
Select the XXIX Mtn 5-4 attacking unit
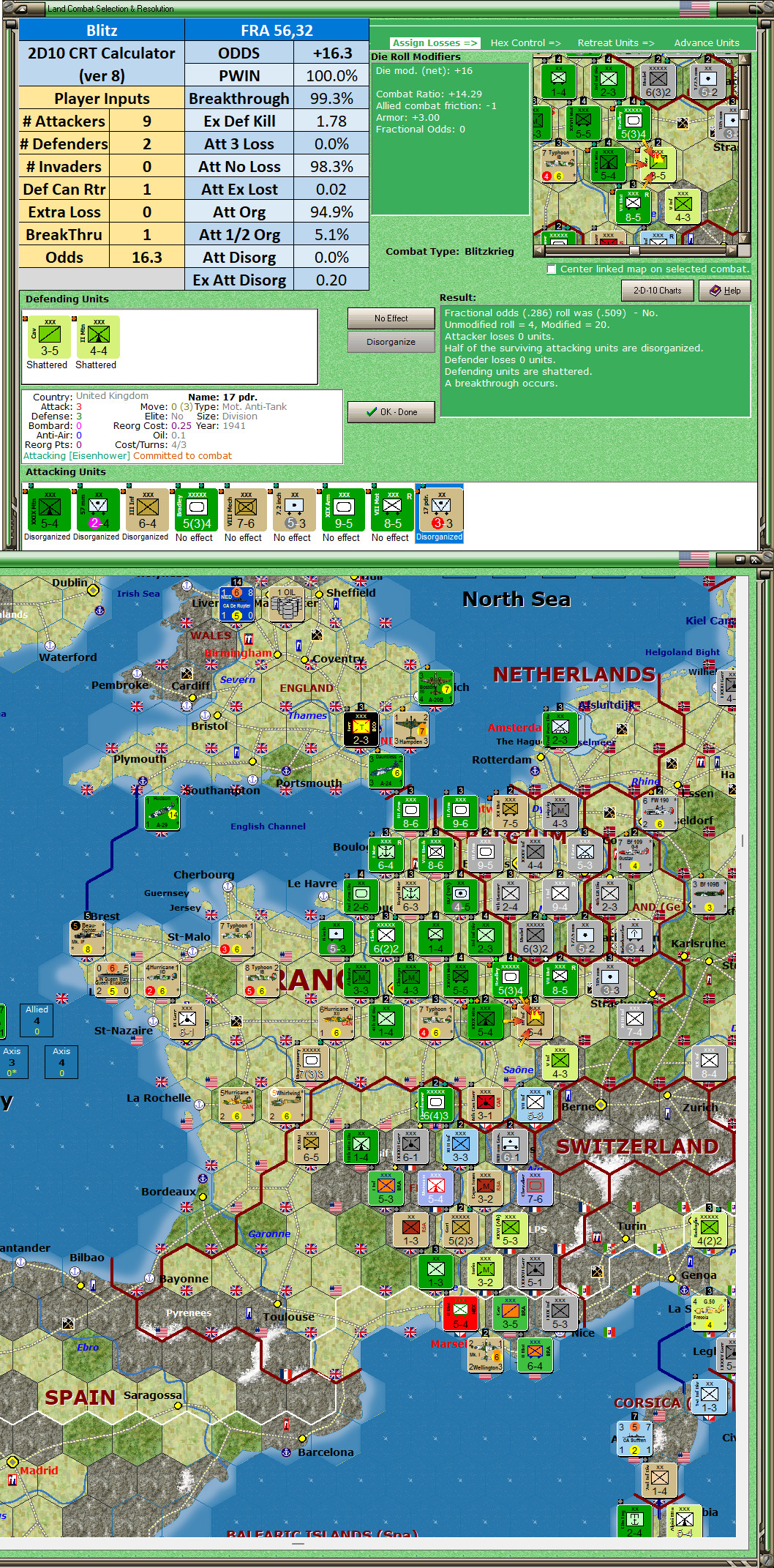(x=48, y=509)
